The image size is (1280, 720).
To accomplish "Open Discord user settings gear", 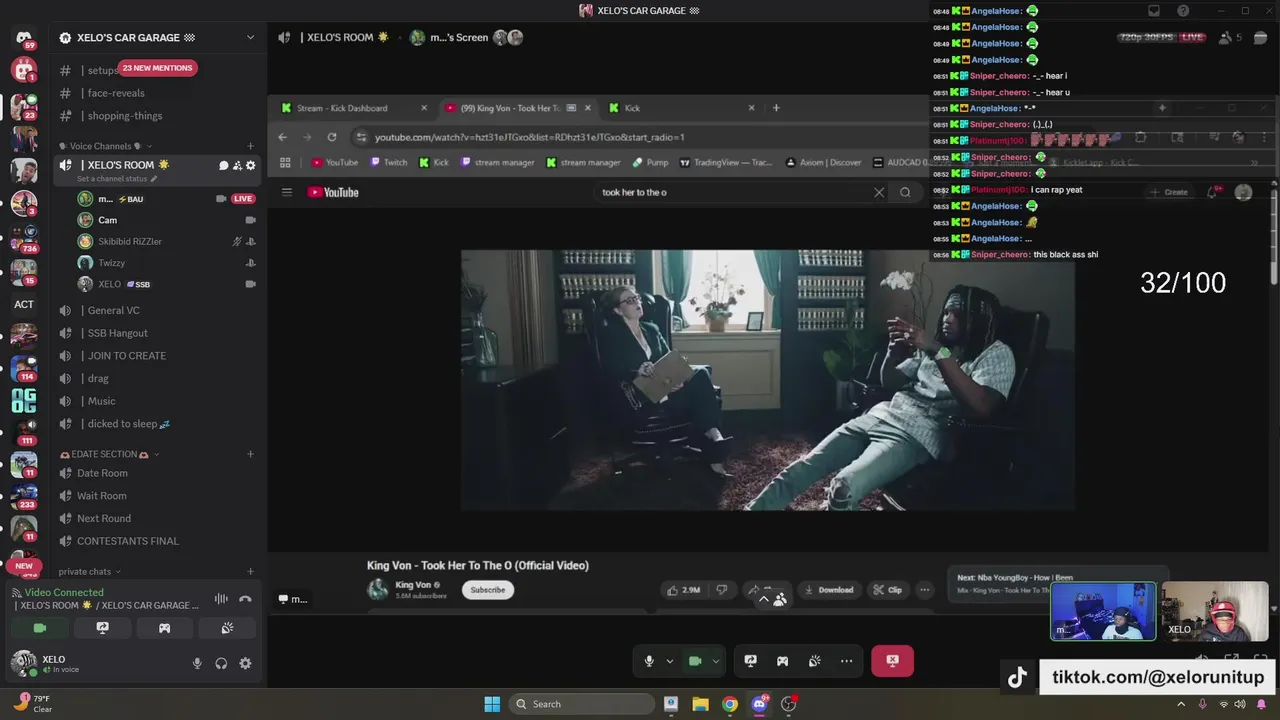I will point(245,663).
